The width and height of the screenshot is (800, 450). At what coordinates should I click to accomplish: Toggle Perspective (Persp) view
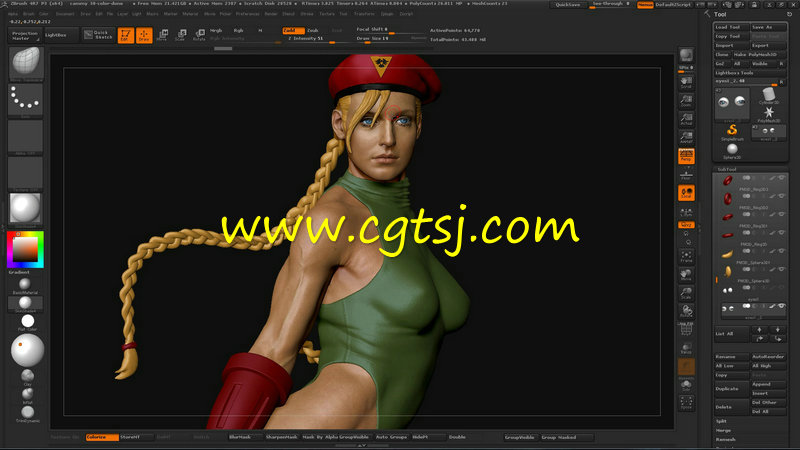686,156
